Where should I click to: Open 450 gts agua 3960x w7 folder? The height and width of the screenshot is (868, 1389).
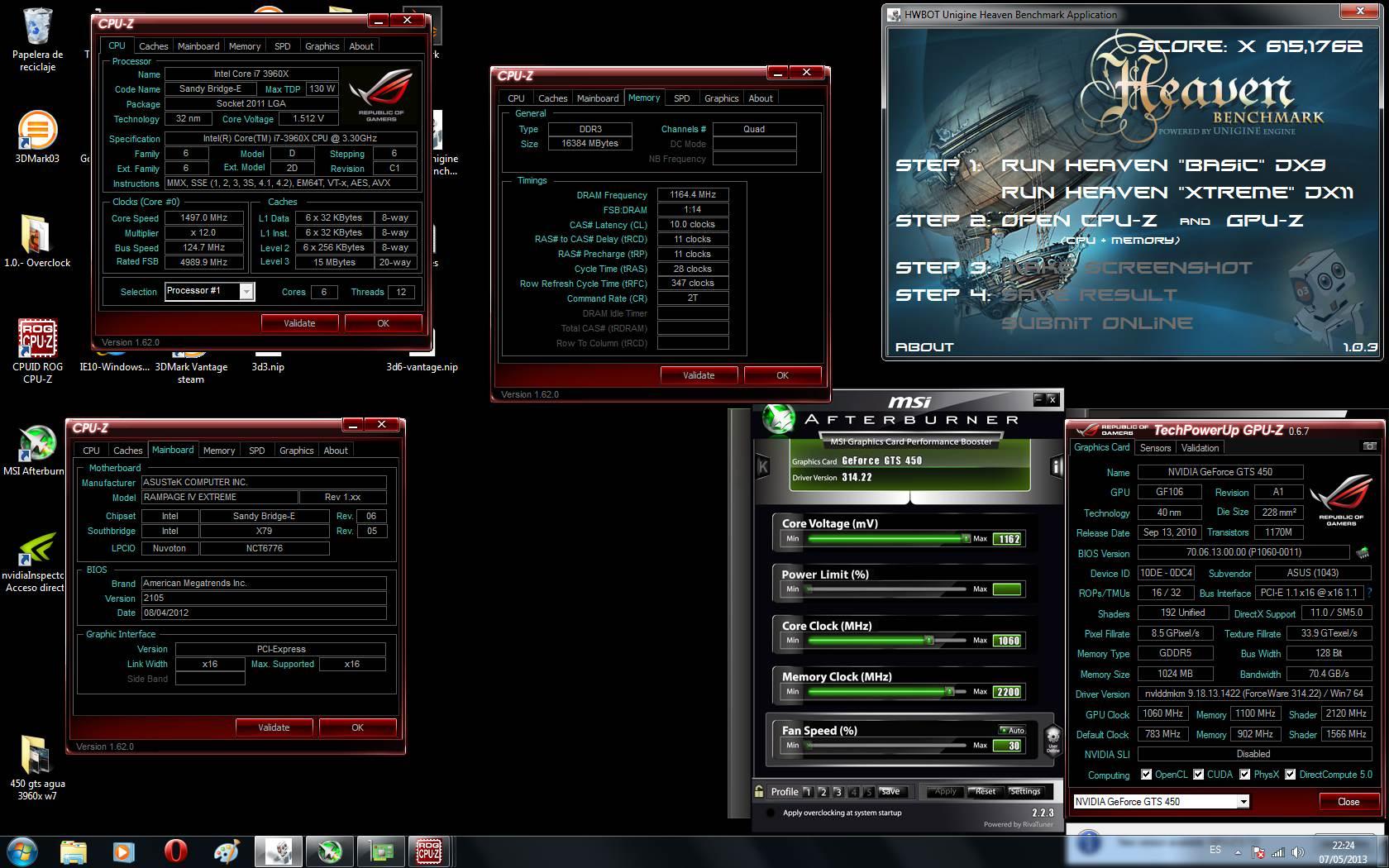click(x=37, y=768)
